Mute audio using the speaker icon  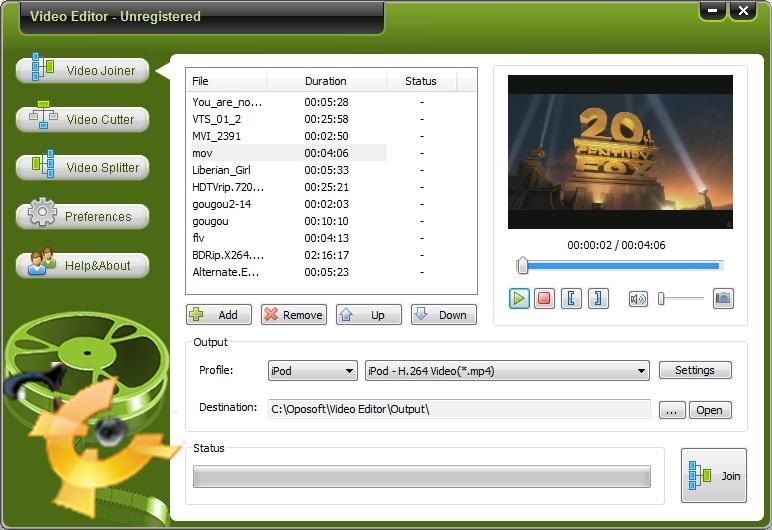(x=638, y=298)
